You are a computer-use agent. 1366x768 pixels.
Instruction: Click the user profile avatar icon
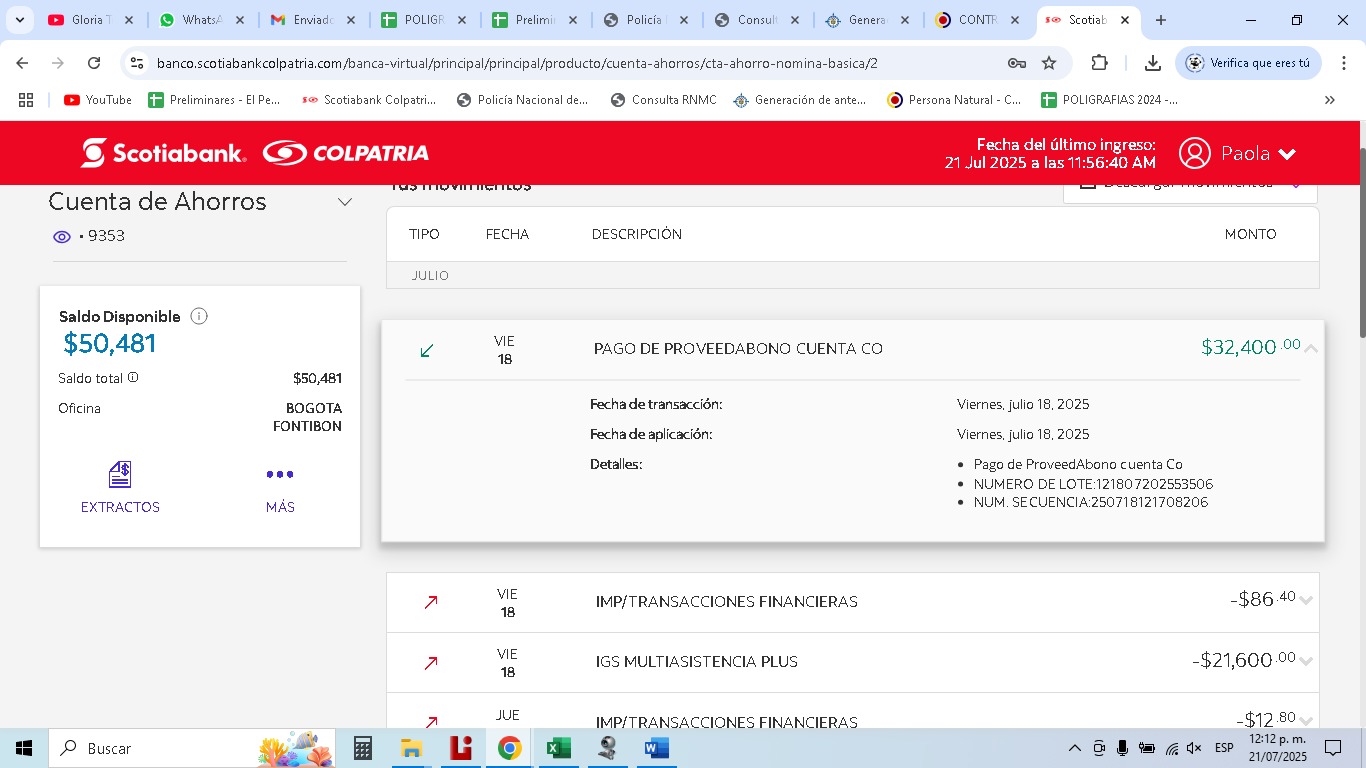[x=1194, y=153]
